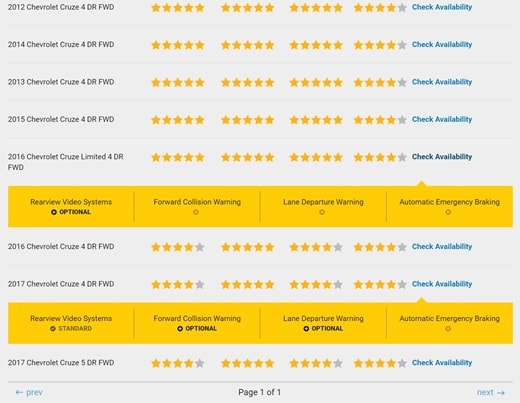520x403 pixels.
Task: Click the Optional icon under Lane Departure Warning
Action: click(x=306, y=329)
